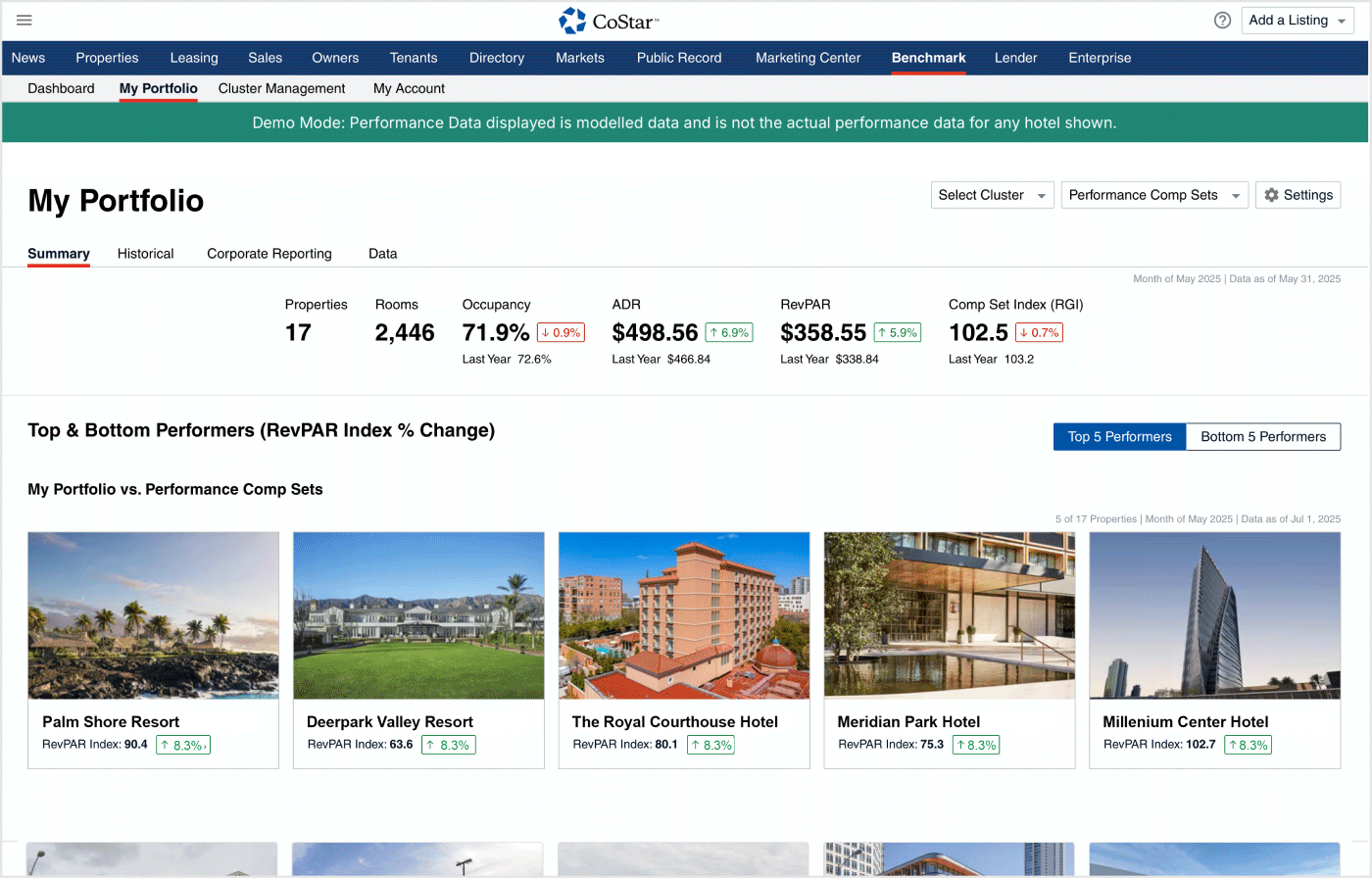The image size is (1372, 878).
Task: Go to Markets in the navigation bar
Action: tap(580, 58)
